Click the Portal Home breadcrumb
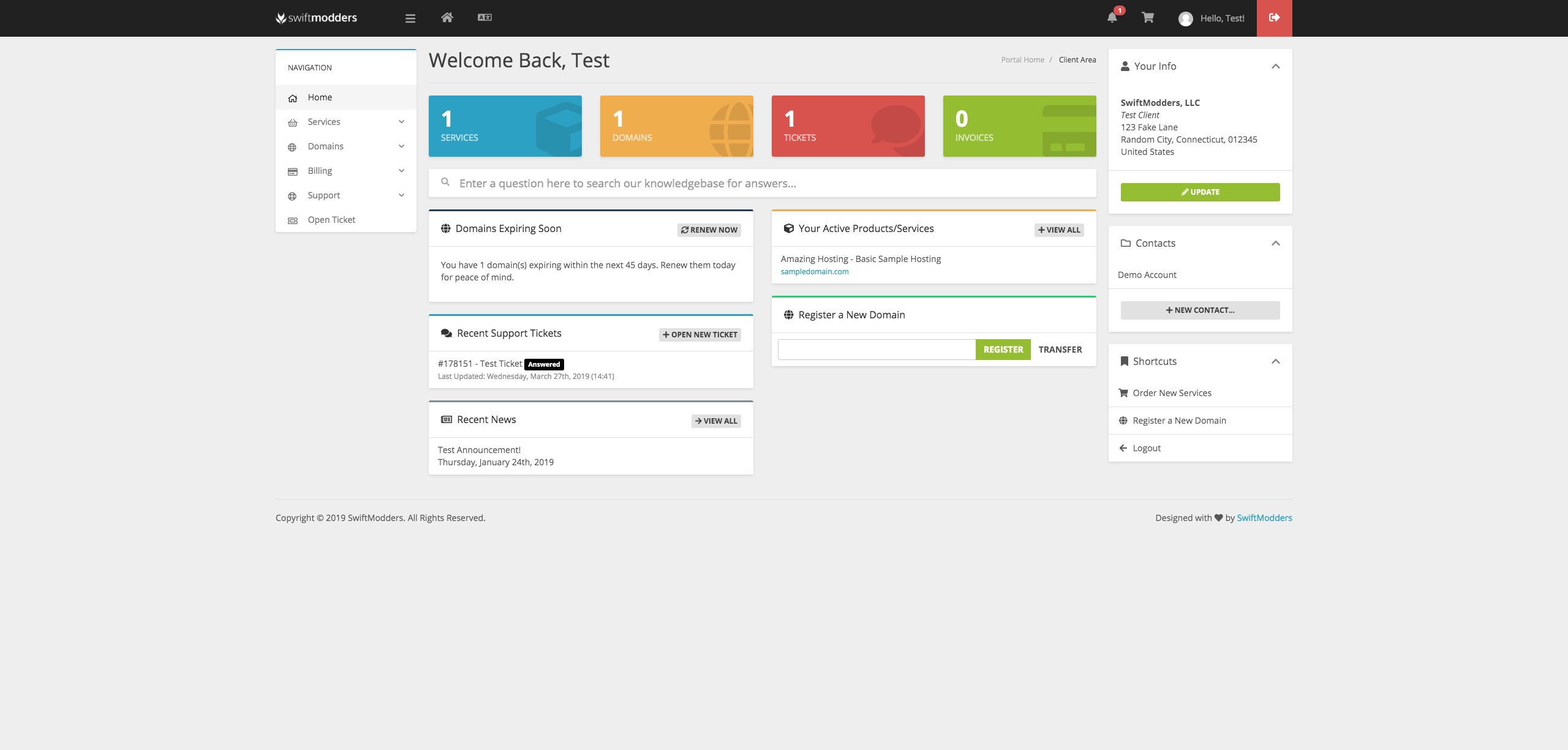This screenshot has height=750, width=1568. 1022,59
